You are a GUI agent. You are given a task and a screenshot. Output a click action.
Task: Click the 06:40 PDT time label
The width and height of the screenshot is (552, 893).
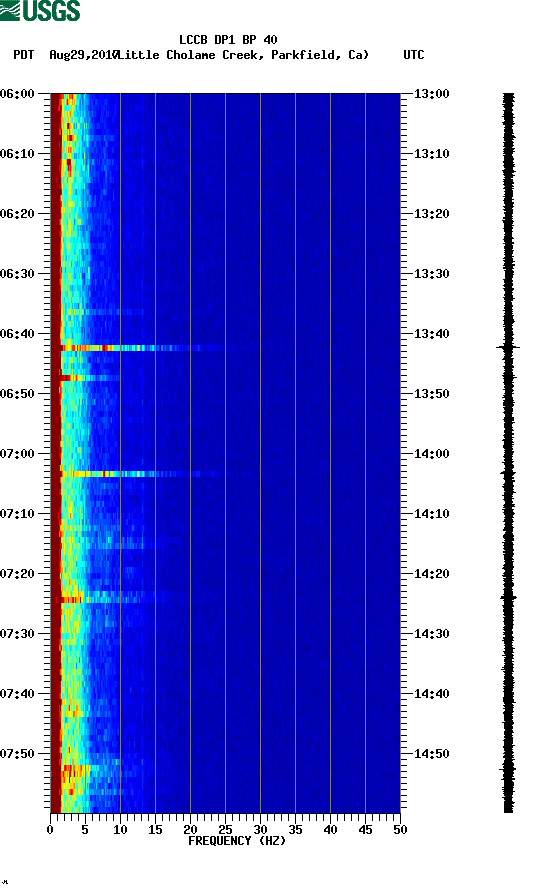coord(18,334)
